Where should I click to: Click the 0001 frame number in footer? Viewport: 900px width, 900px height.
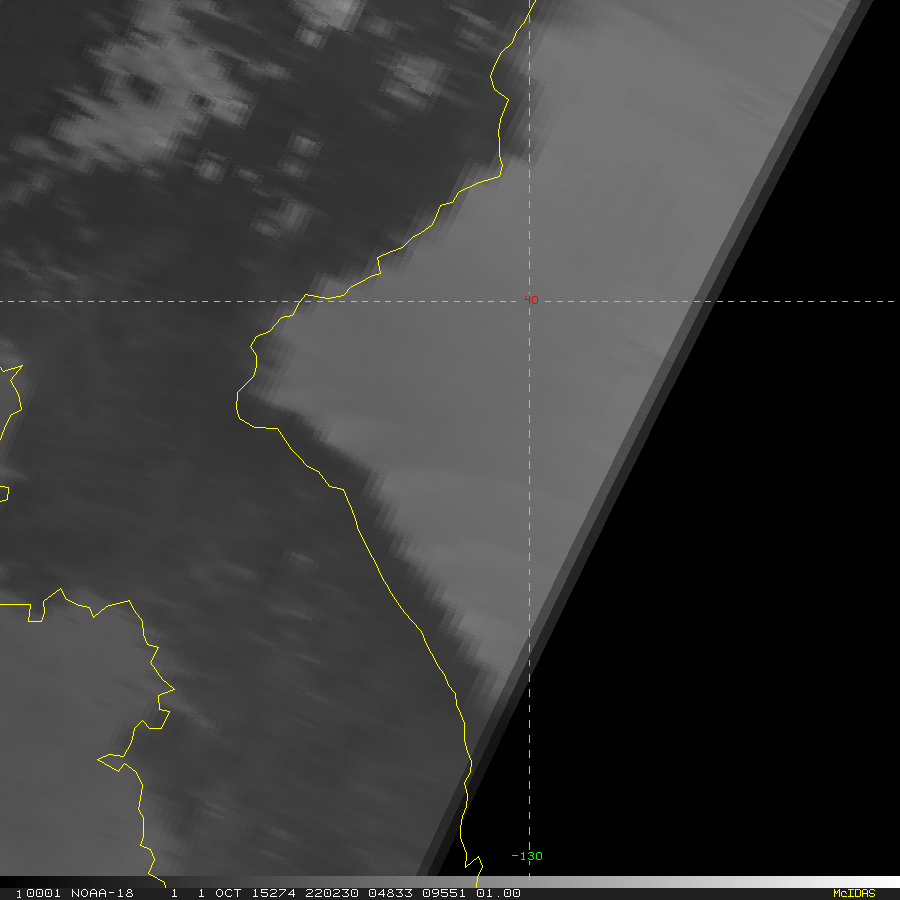tap(40, 893)
